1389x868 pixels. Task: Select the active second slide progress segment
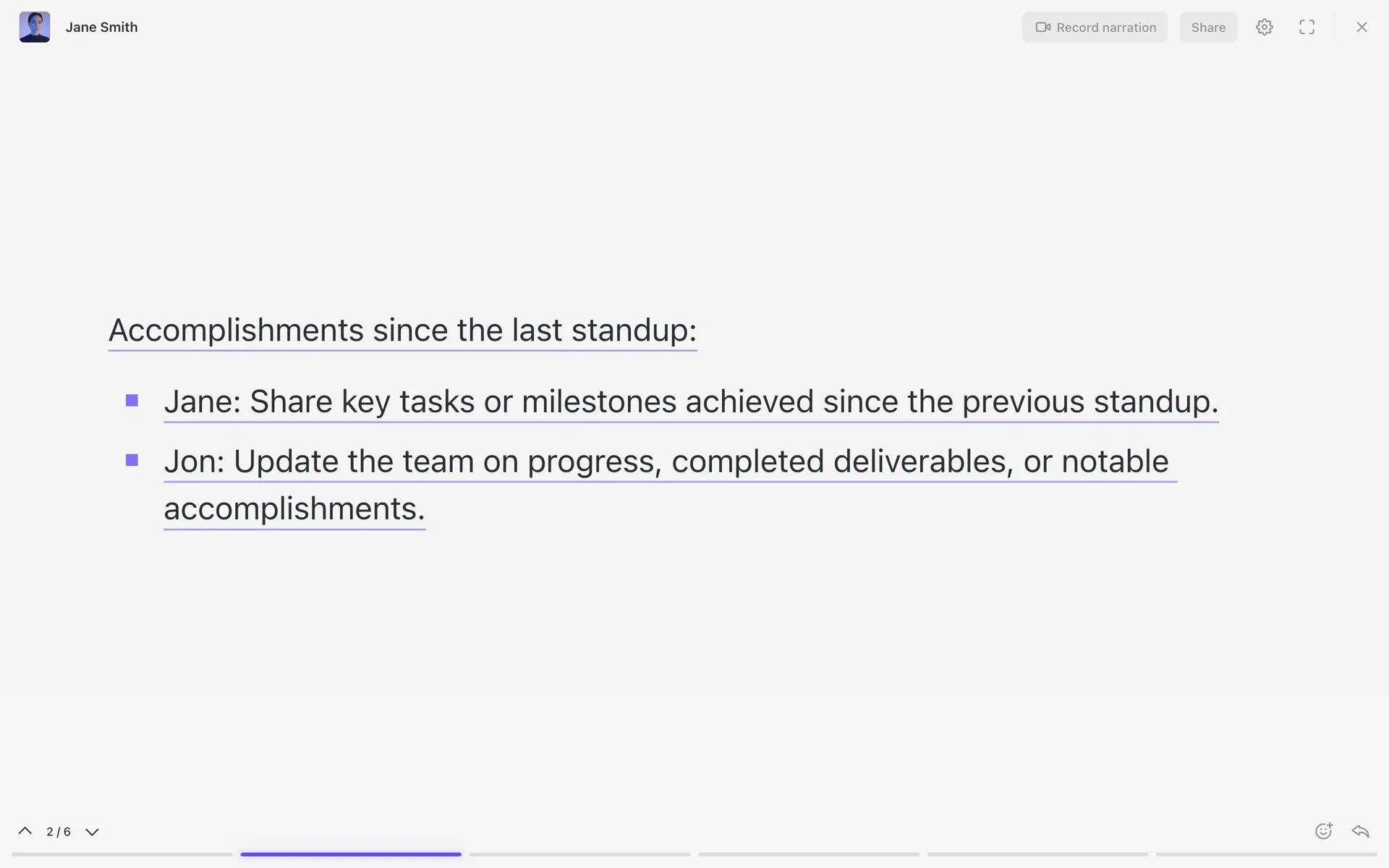click(351, 854)
